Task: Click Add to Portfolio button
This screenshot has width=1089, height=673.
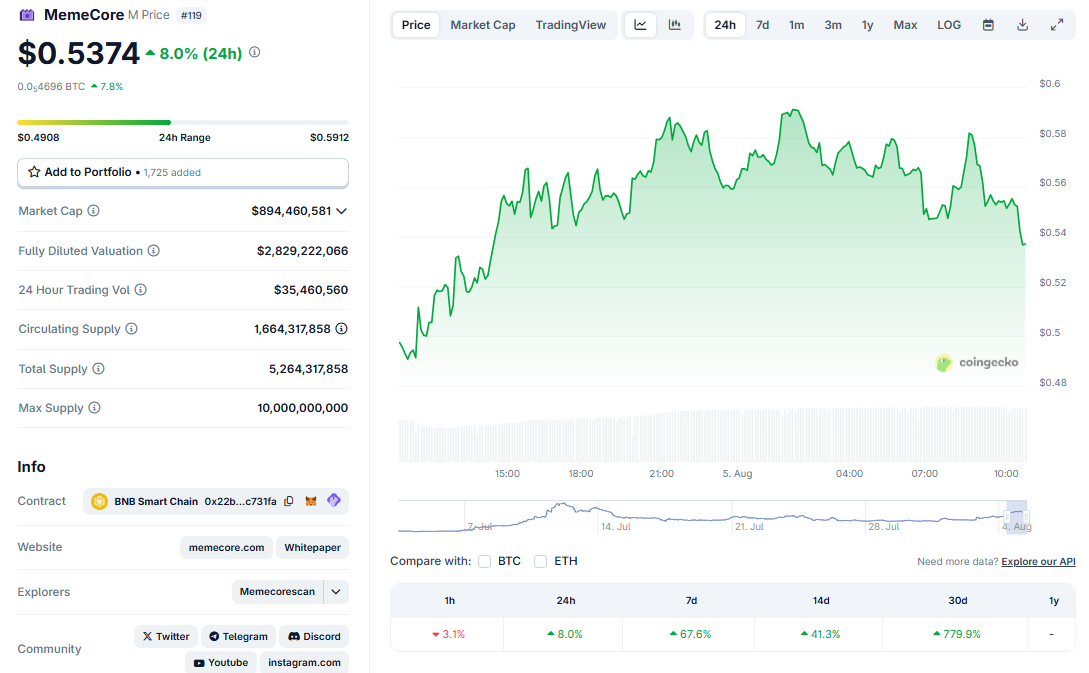Action: 183,172
